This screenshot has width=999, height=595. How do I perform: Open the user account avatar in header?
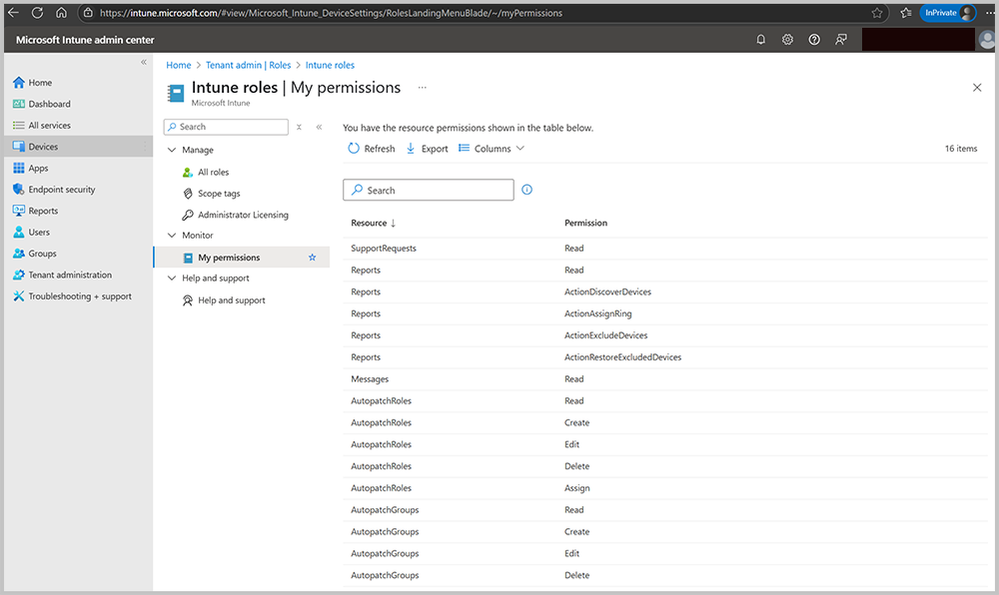pos(988,39)
